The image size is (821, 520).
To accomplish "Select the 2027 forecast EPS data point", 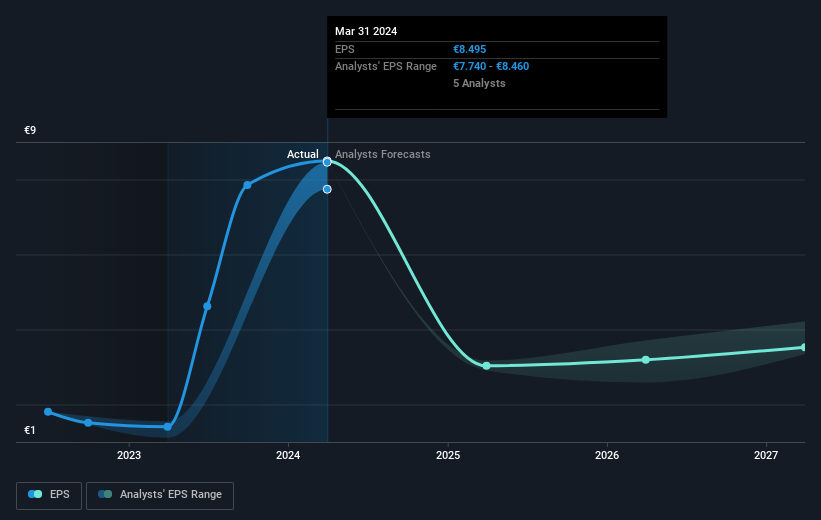I will [x=804, y=347].
